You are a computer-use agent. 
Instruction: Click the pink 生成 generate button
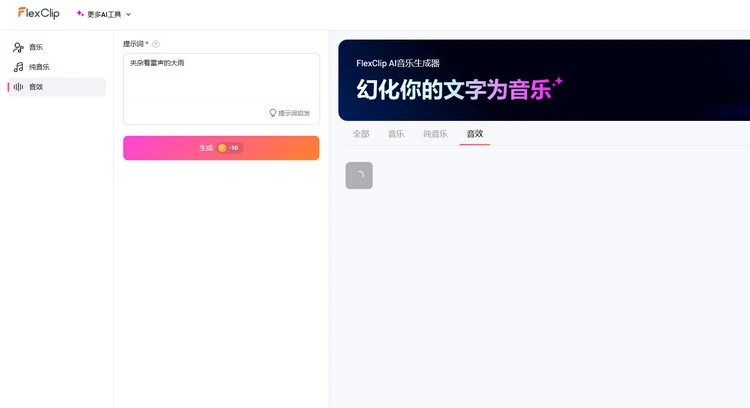point(221,148)
